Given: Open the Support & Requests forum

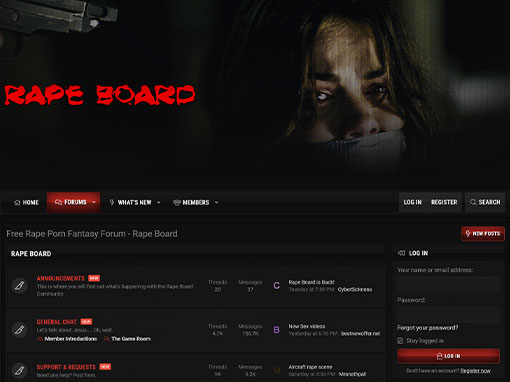Looking at the screenshot, I should tap(66, 367).
